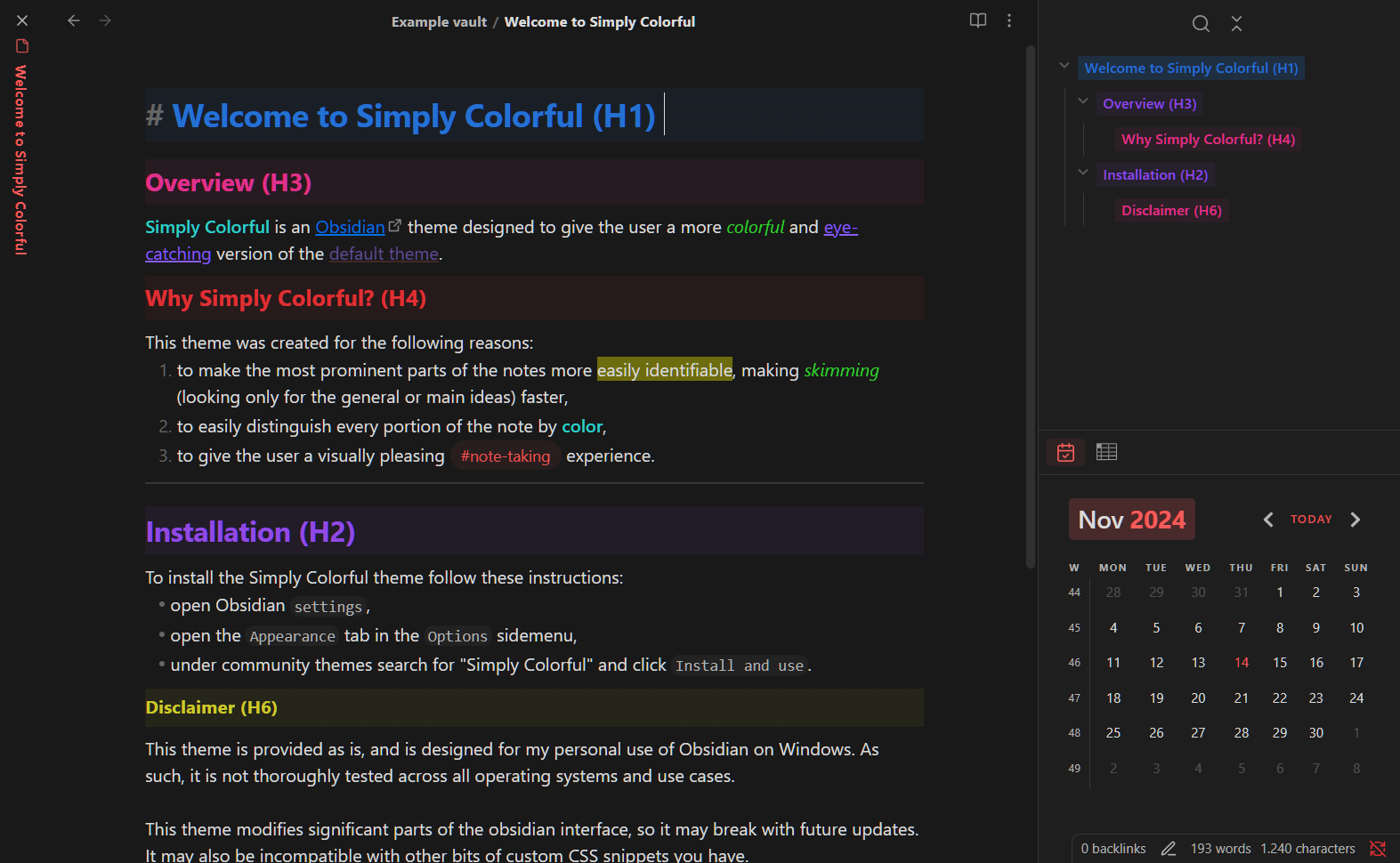
Task: Jump to Installation (H2) in outline
Action: point(1155,175)
